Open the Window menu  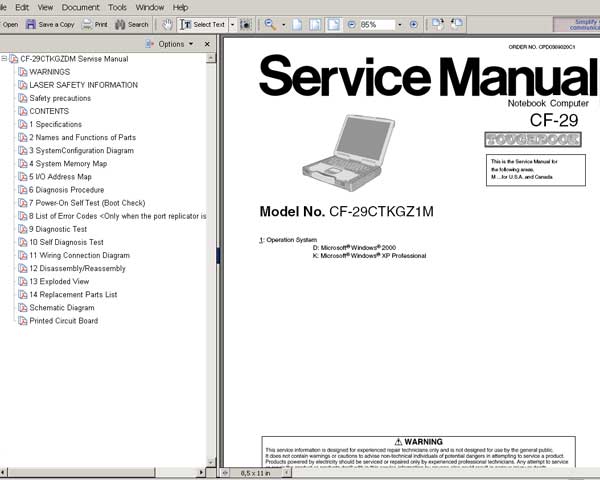[x=150, y=7]
